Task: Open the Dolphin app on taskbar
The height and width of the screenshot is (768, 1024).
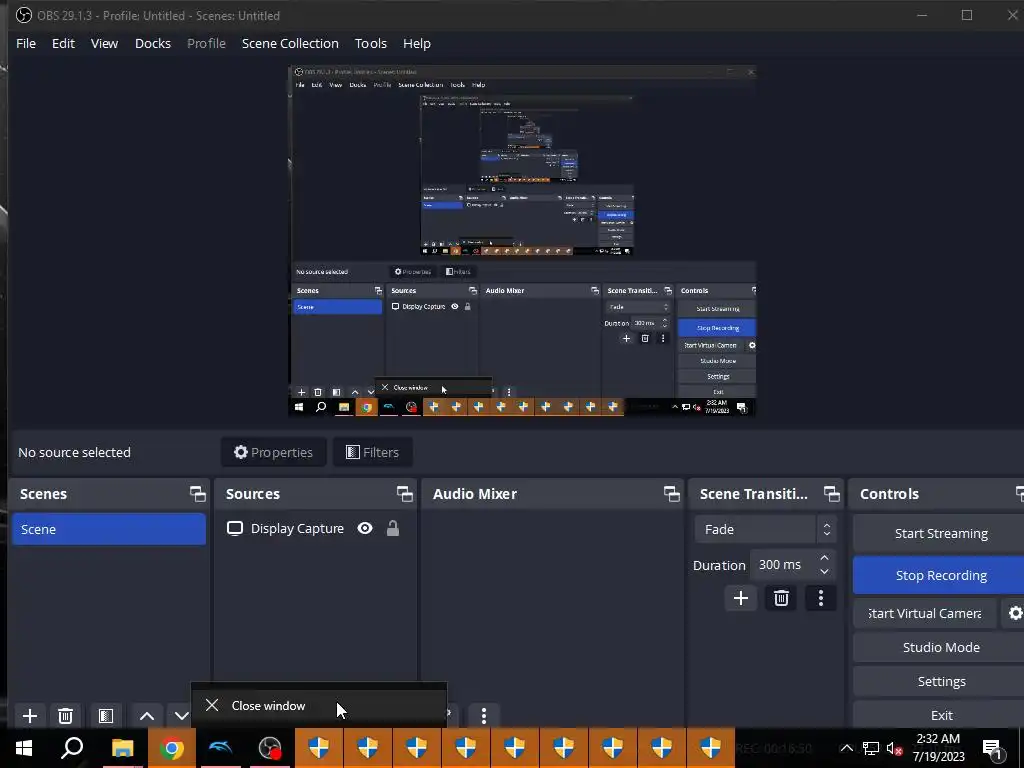Action: click(x=220, y=748)
